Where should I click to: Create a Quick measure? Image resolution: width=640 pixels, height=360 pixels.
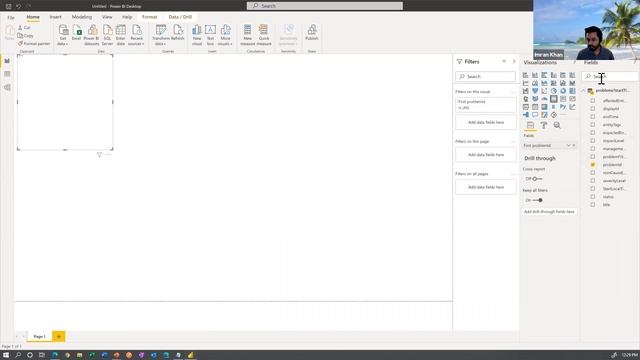pos(264,35)
